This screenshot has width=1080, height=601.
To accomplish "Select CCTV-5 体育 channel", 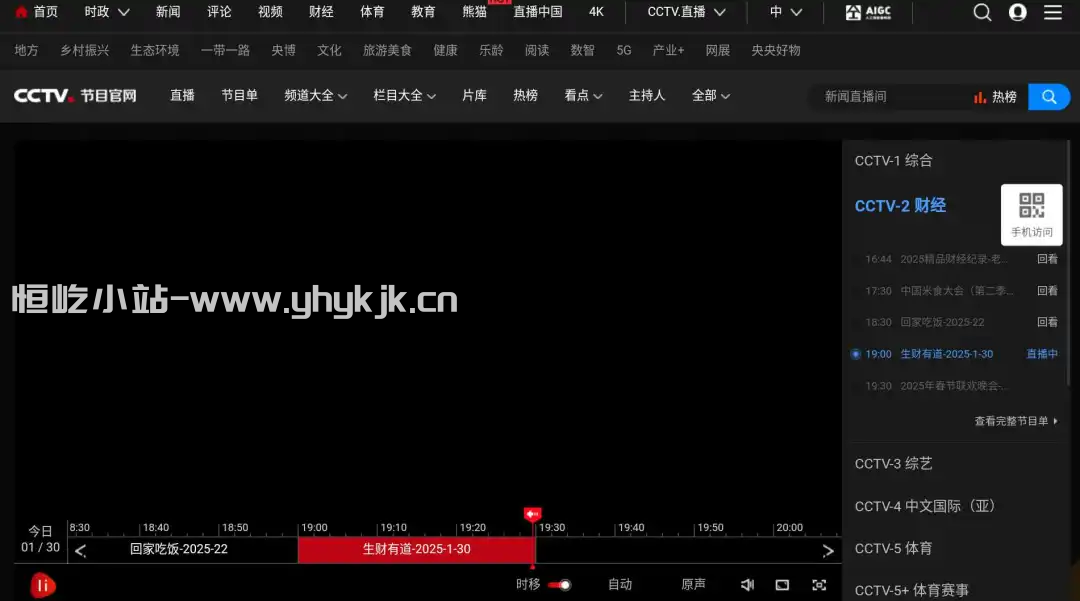I will [x=893, y=549].
